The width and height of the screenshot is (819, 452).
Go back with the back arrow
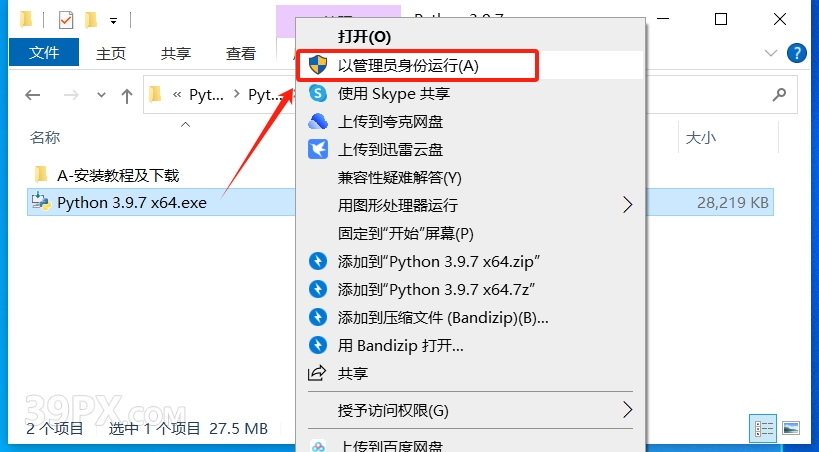pyautogui.click(x=32, y=95)
